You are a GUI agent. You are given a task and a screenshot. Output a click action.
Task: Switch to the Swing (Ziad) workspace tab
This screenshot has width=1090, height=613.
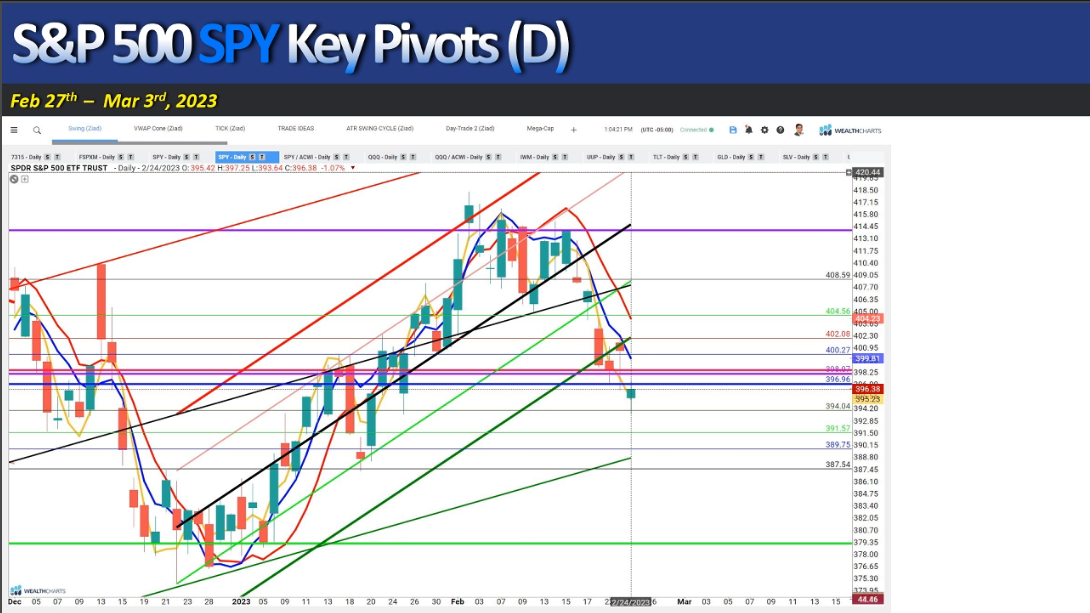pyautogui.click(x=85, y=129)
